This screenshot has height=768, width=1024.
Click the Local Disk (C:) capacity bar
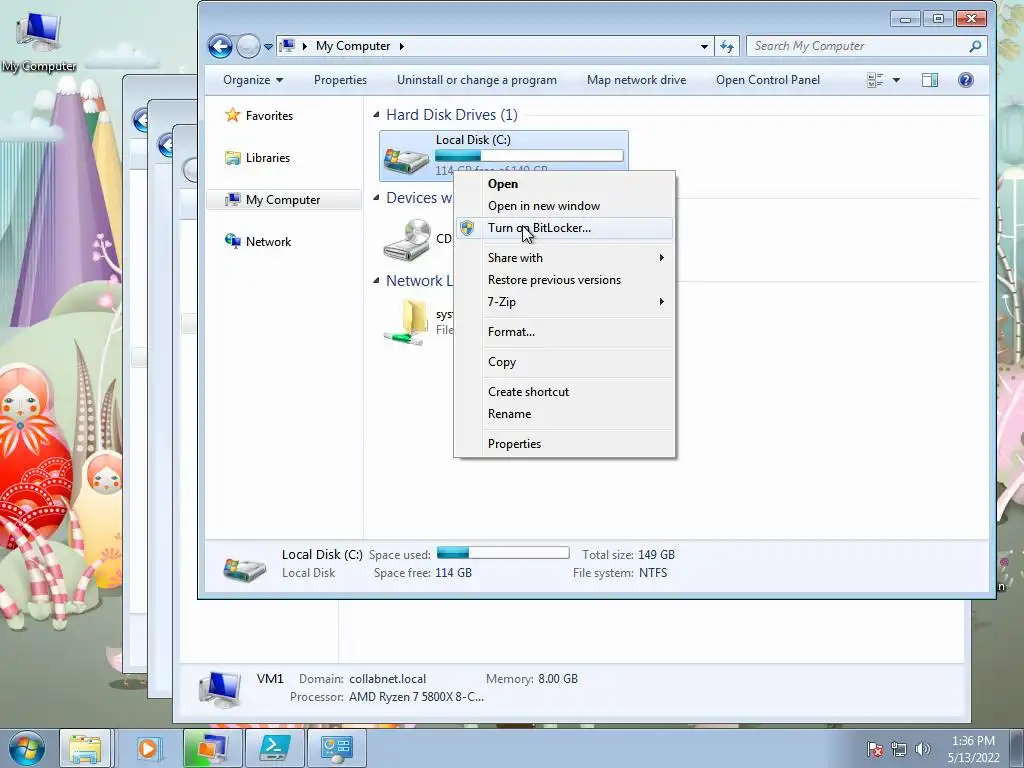tap(529, 155)
